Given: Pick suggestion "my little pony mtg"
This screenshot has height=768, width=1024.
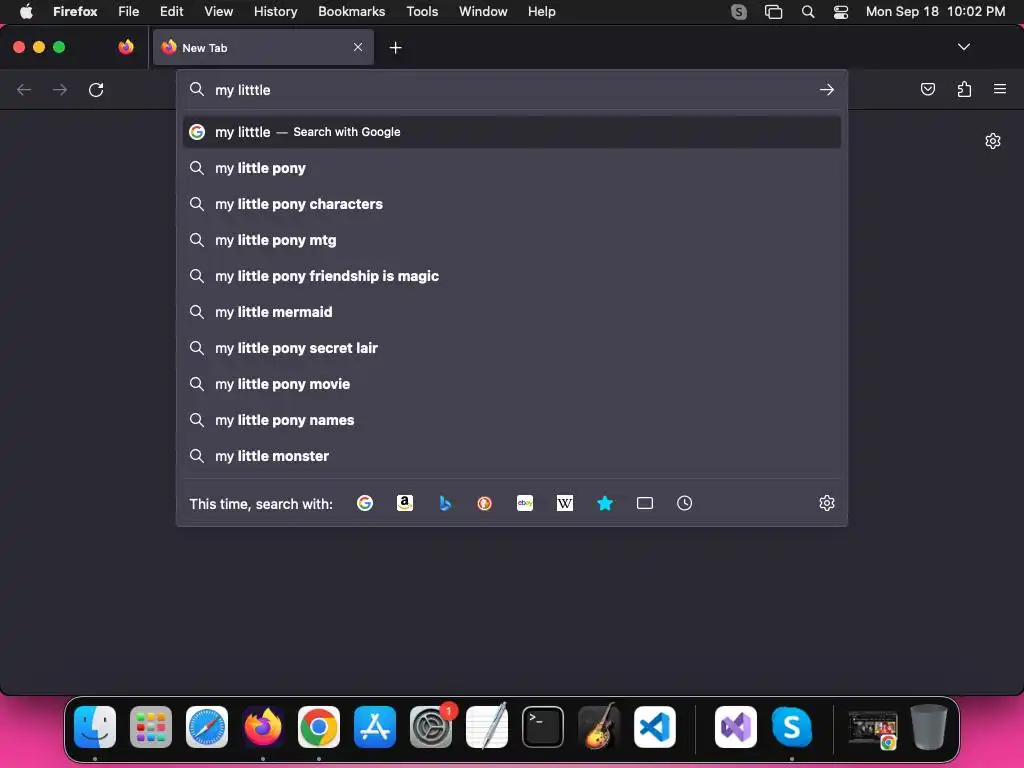Looking at the screenshot, I should [511, 240].
